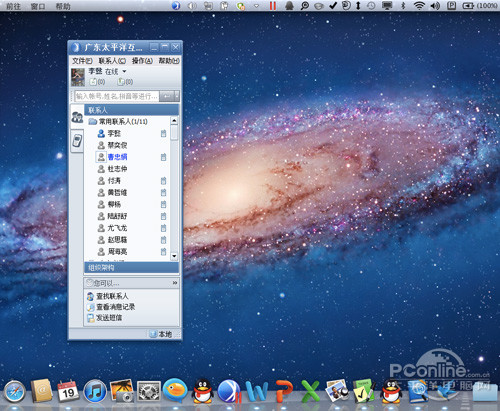Open Preview from the Dock
Screen dimensions: 500x411
coord(337,391)
